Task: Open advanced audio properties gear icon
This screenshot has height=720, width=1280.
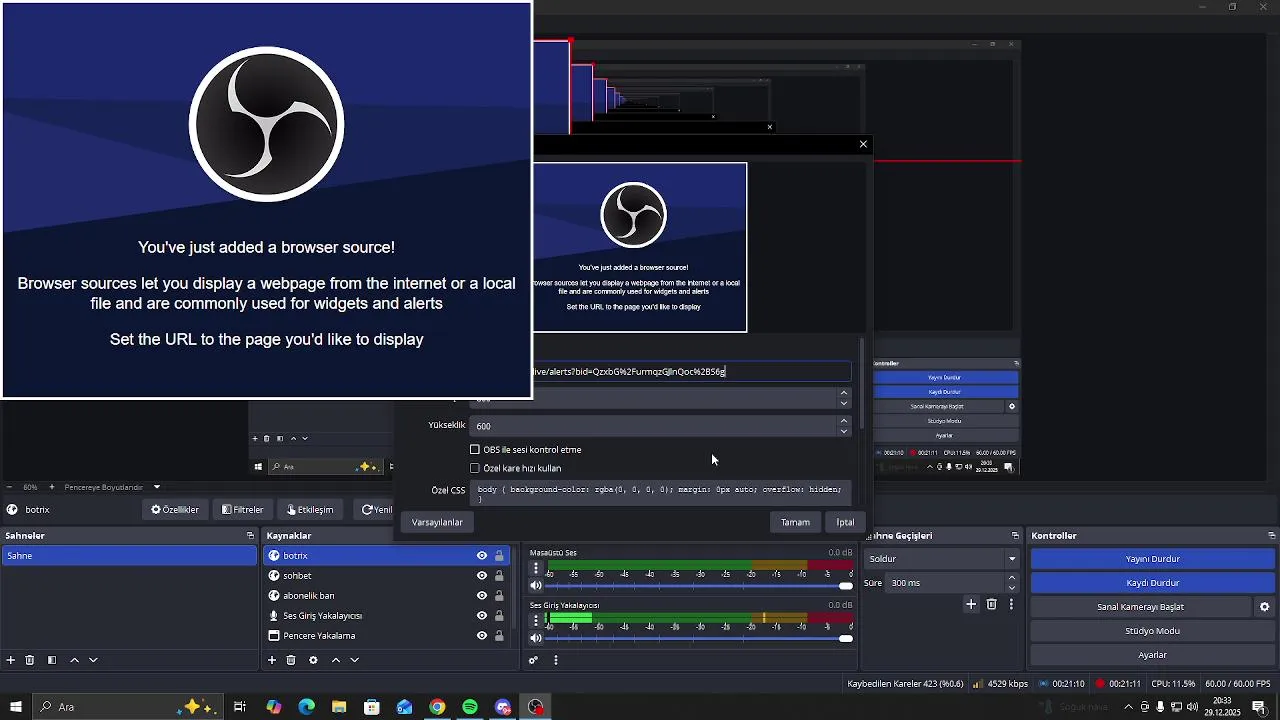Action: point(534,660)
